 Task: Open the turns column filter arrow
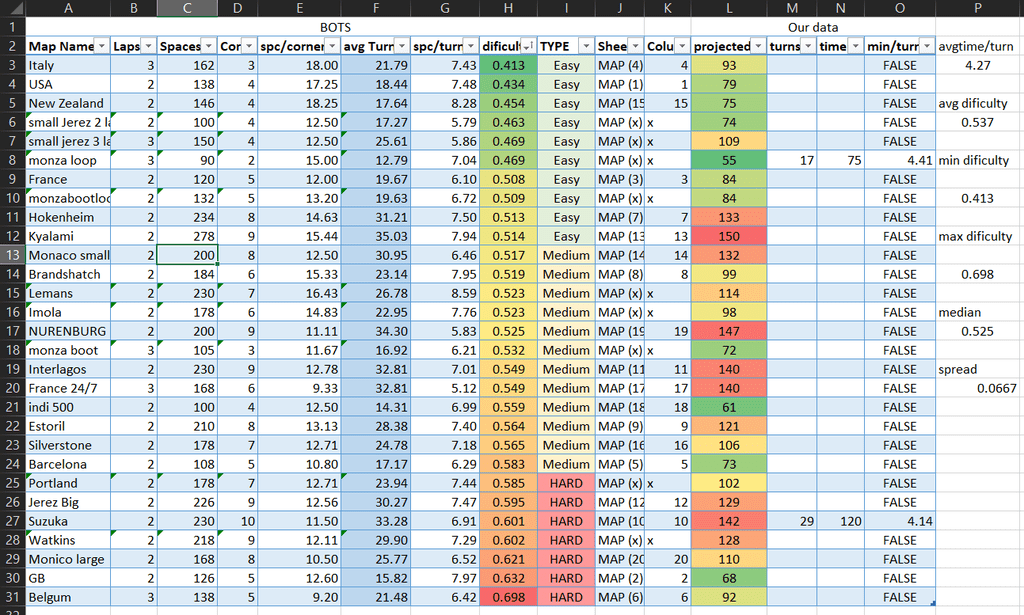click(x=808, y=46)
